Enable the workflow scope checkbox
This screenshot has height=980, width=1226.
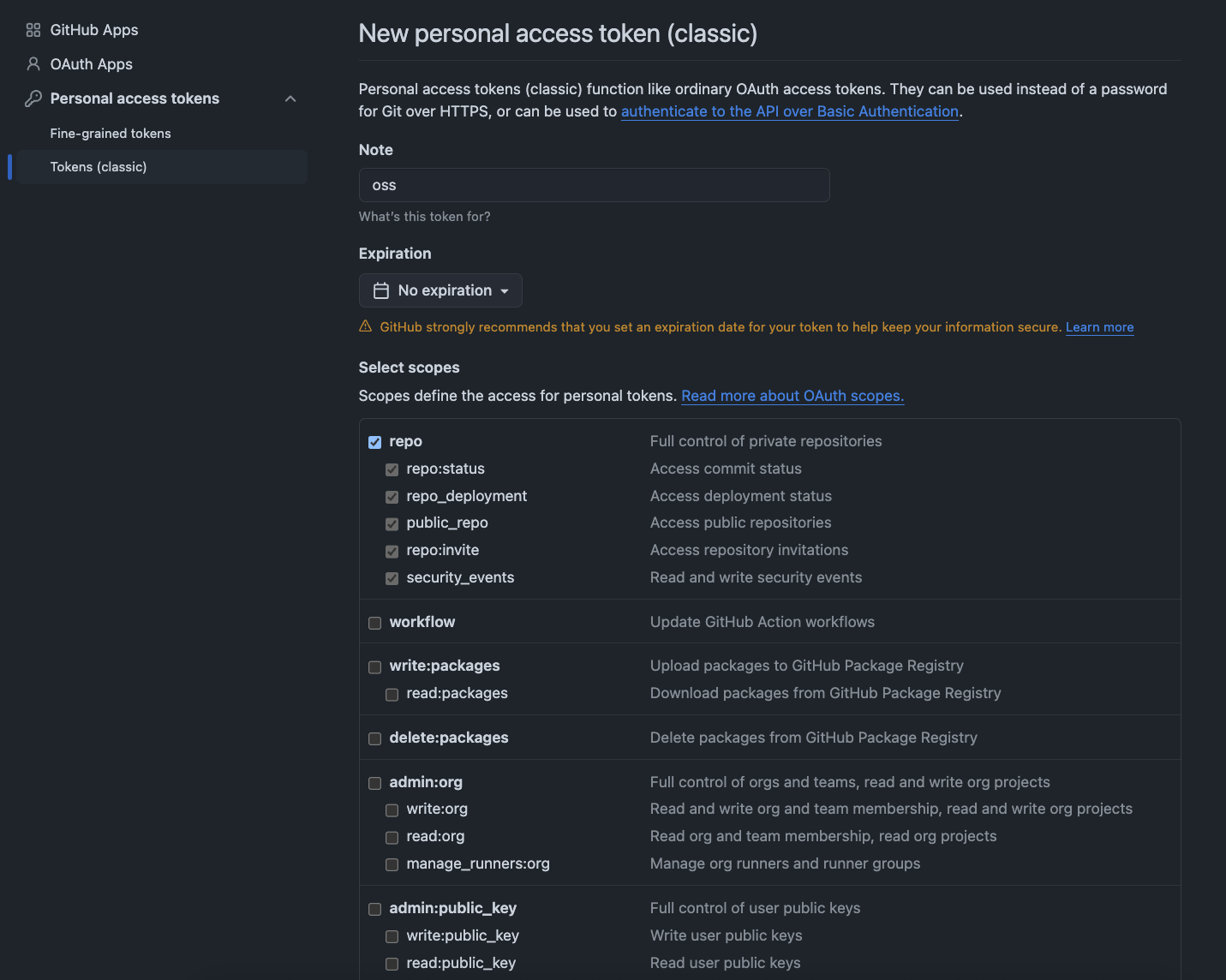pyautogui.click(x=375, y=623)
